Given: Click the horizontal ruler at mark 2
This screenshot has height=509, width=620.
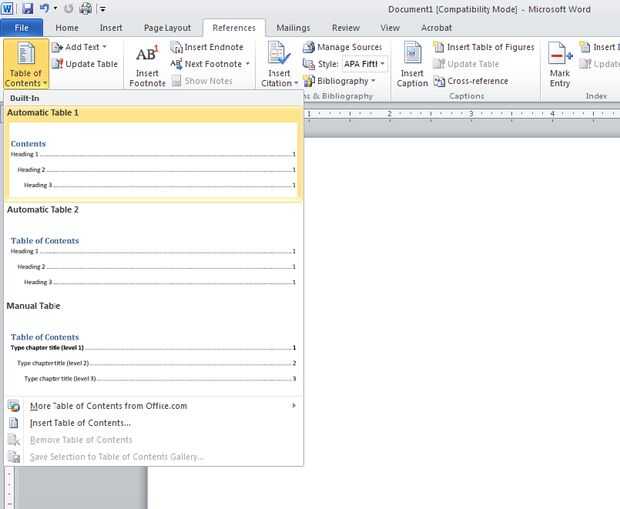Looking at the screenshot, I should click(x=389, y=114).
